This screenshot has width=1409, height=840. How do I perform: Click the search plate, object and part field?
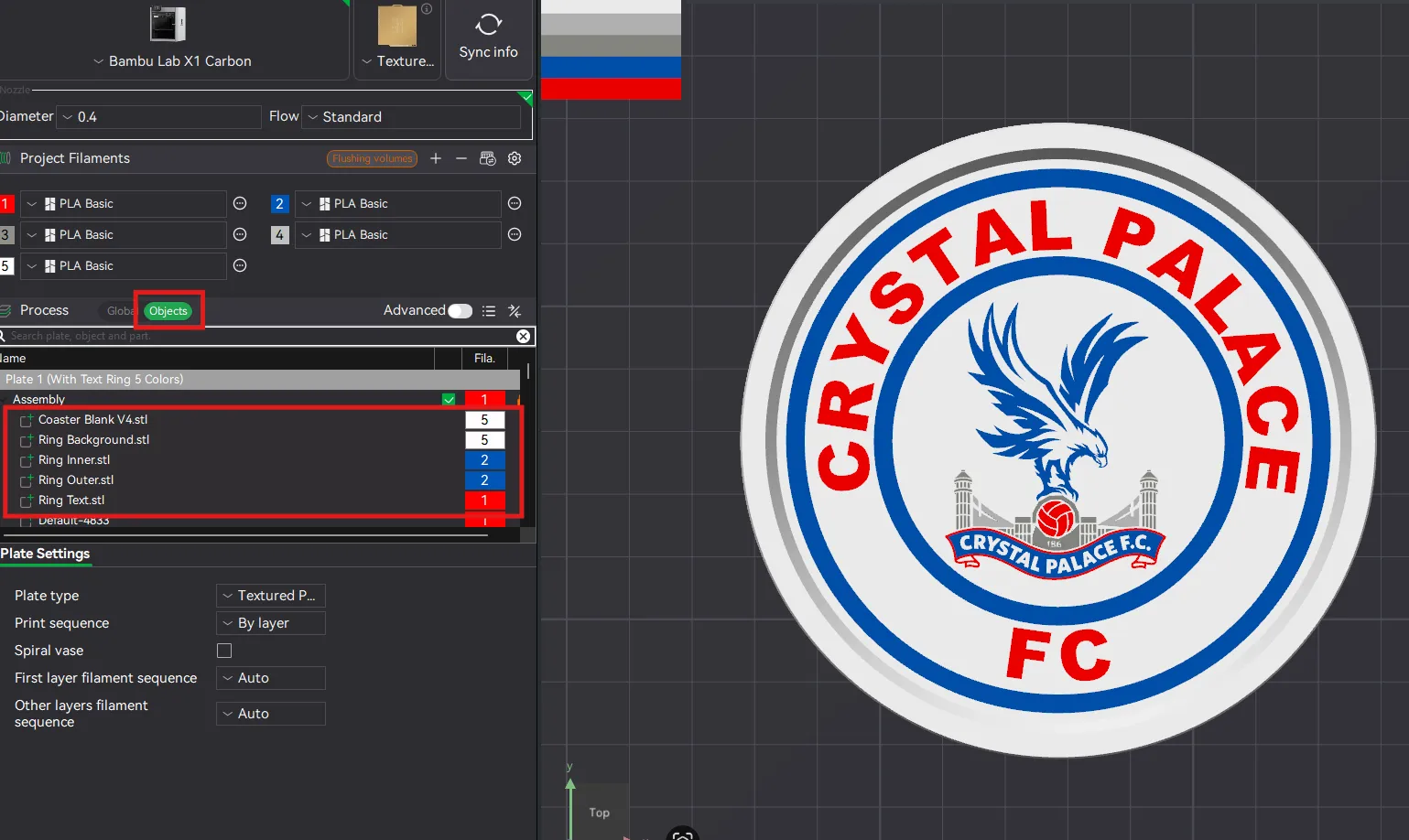tap(258, 336)
